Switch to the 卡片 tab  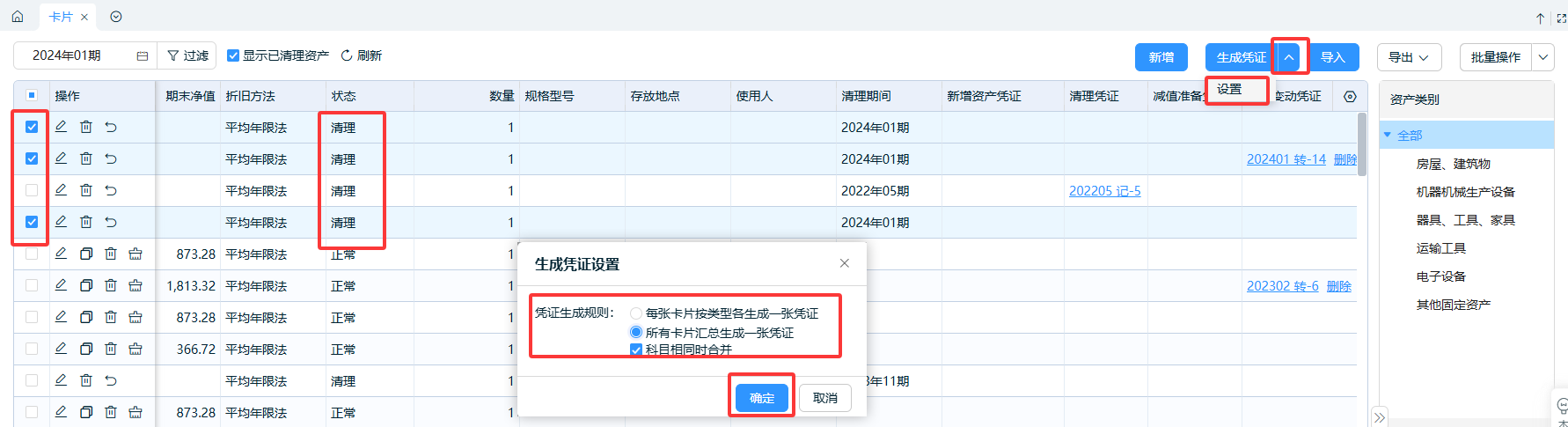(x=61, y=17)
